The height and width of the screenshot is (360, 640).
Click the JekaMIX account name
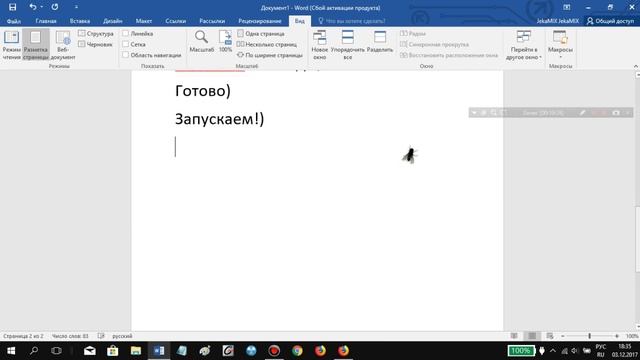coord(558,21)
